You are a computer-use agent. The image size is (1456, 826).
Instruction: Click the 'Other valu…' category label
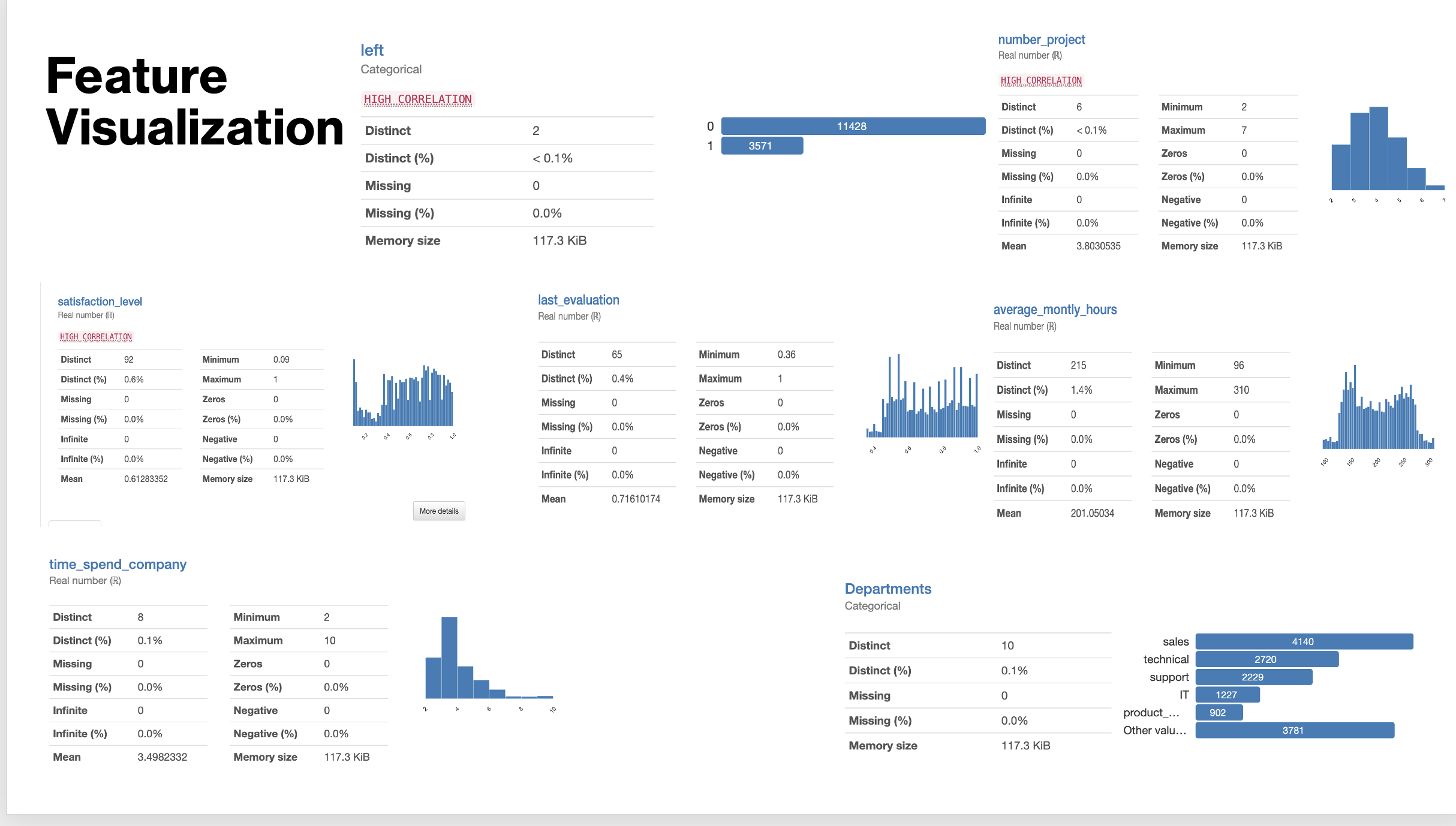[1154, 730]
